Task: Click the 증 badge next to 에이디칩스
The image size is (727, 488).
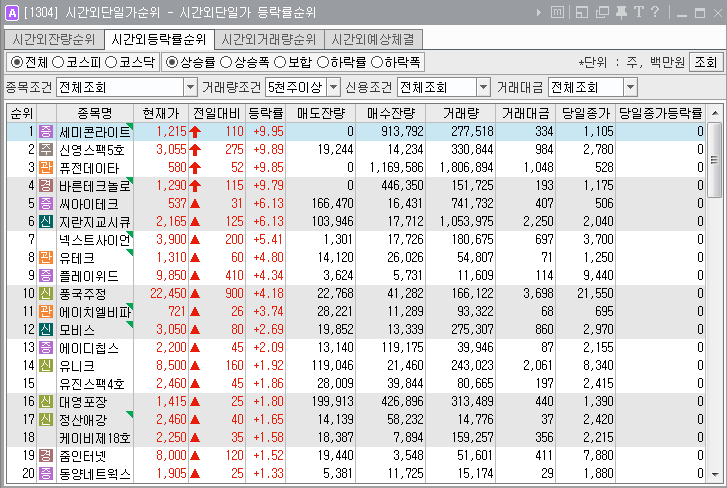Action: click(46, 348)
